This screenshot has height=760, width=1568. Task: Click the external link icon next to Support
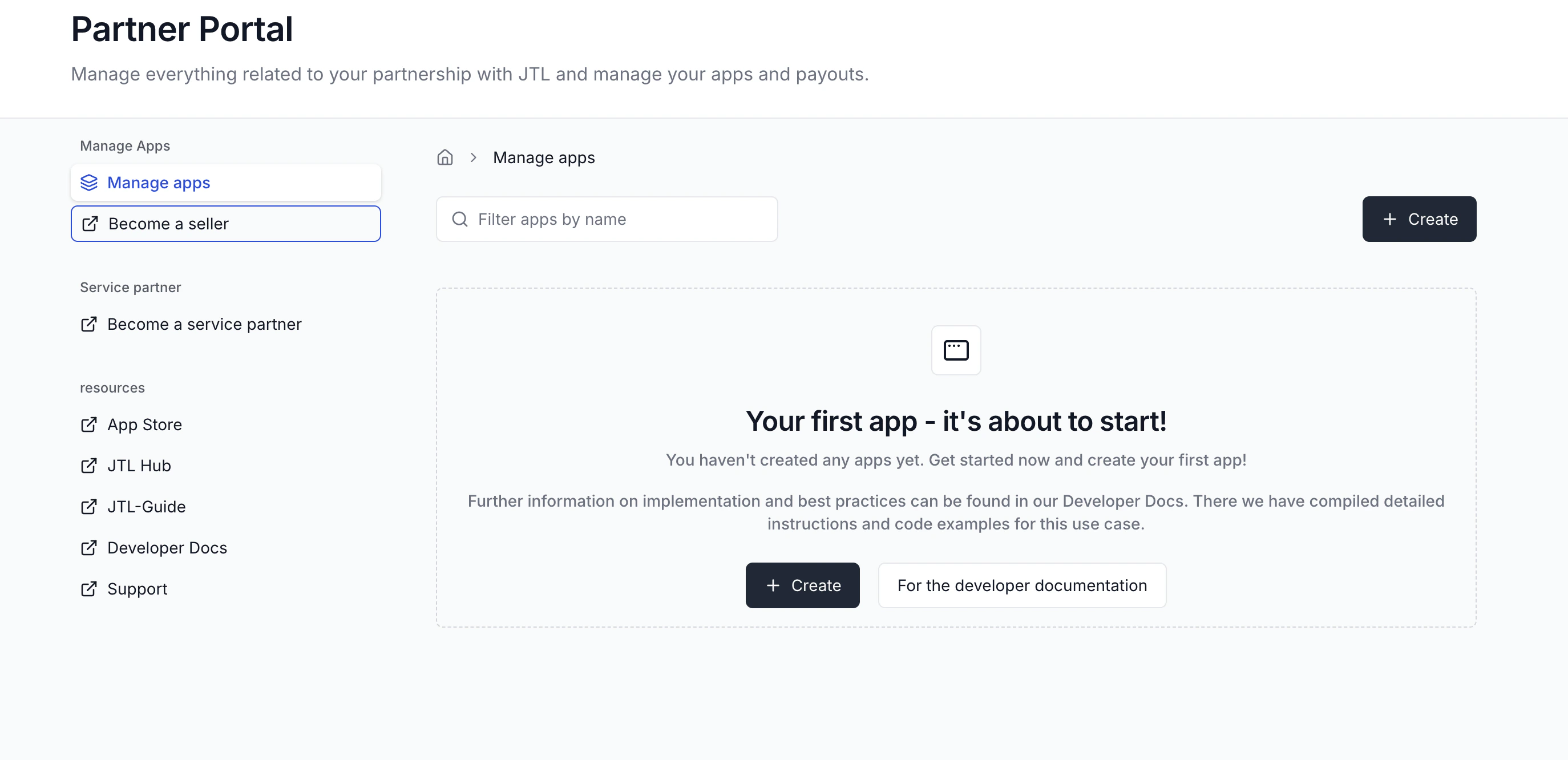(90, 588)
